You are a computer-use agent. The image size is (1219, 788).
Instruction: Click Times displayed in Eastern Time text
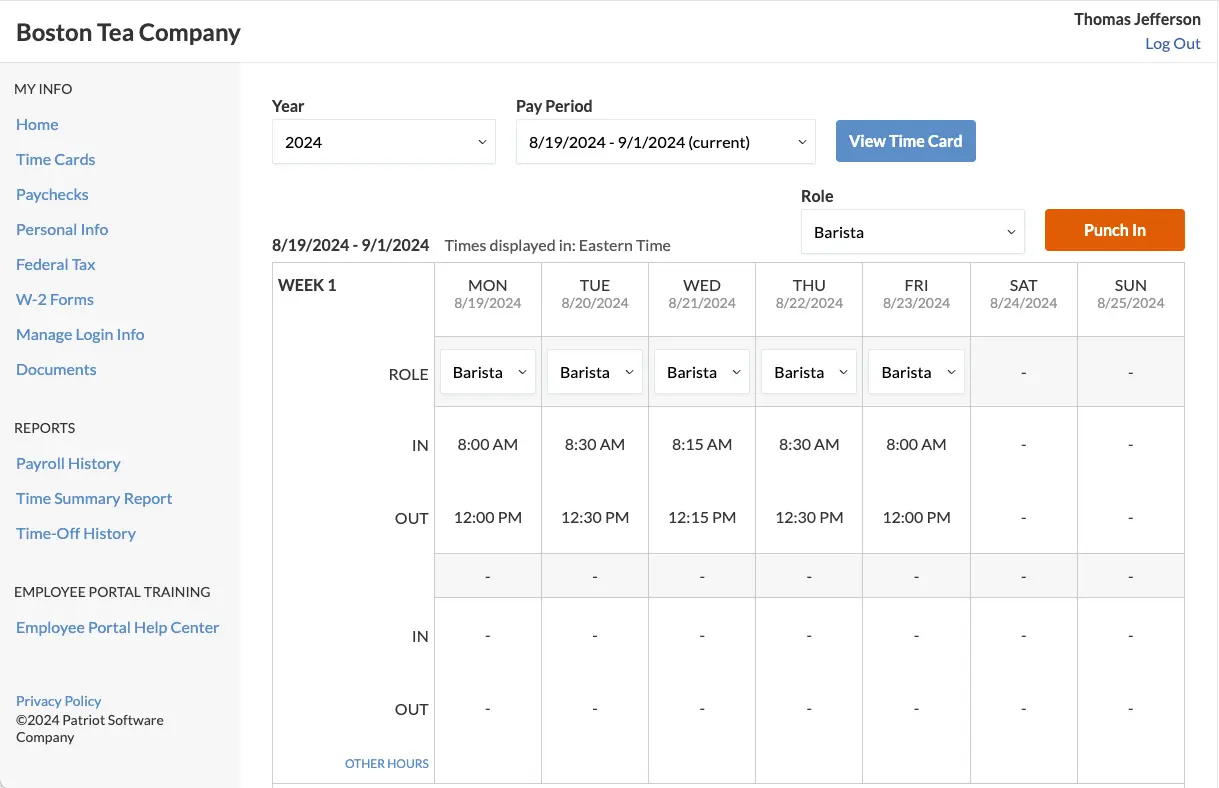pyautogui.click(x=558, y=246)
